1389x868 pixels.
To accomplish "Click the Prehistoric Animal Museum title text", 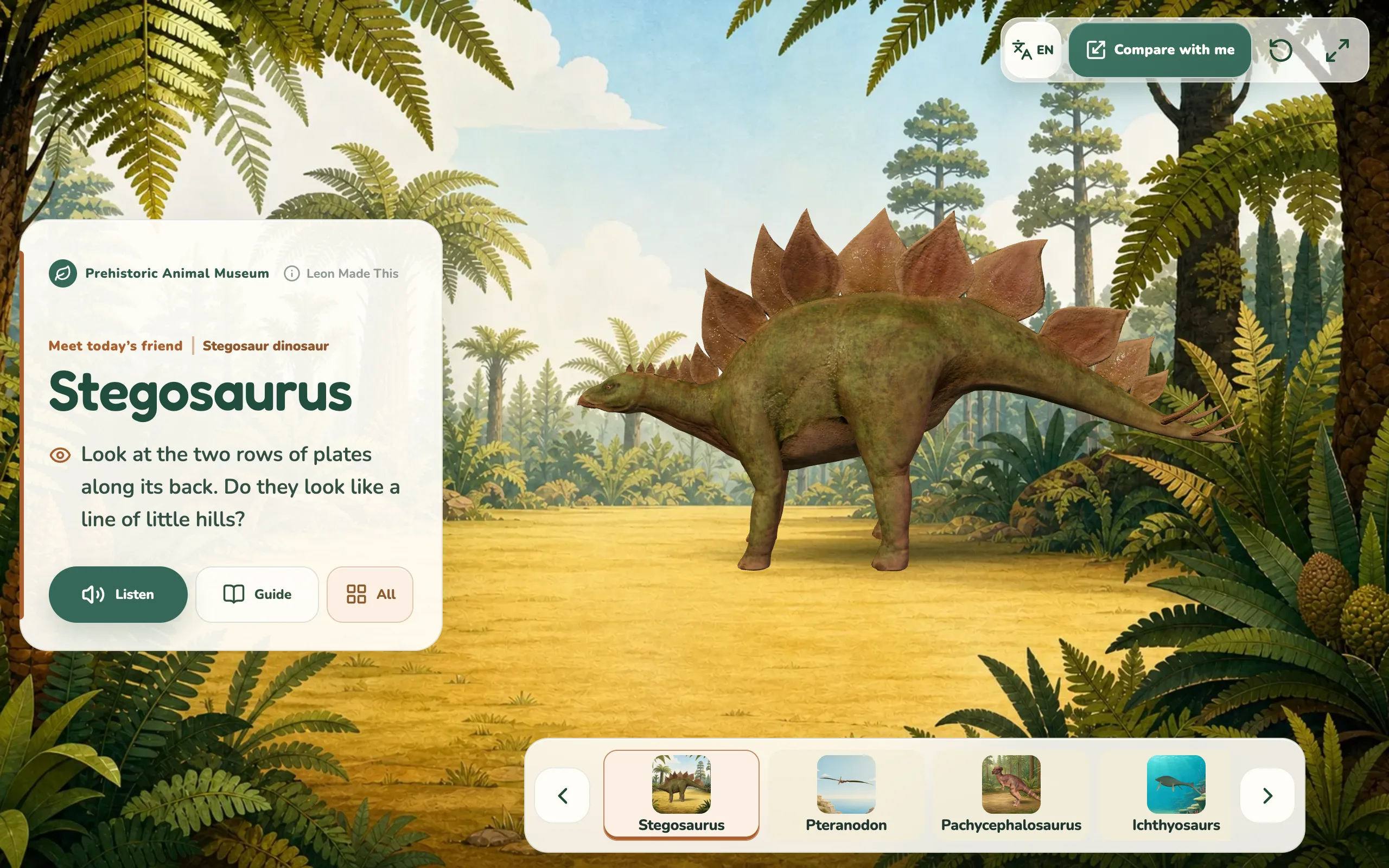I will point(177,273).
